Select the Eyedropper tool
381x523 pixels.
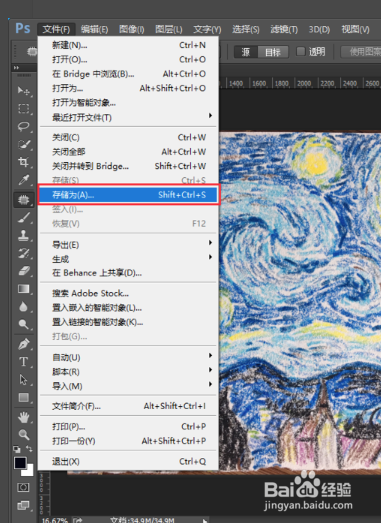pyautogui.click(x=23, y=180)
